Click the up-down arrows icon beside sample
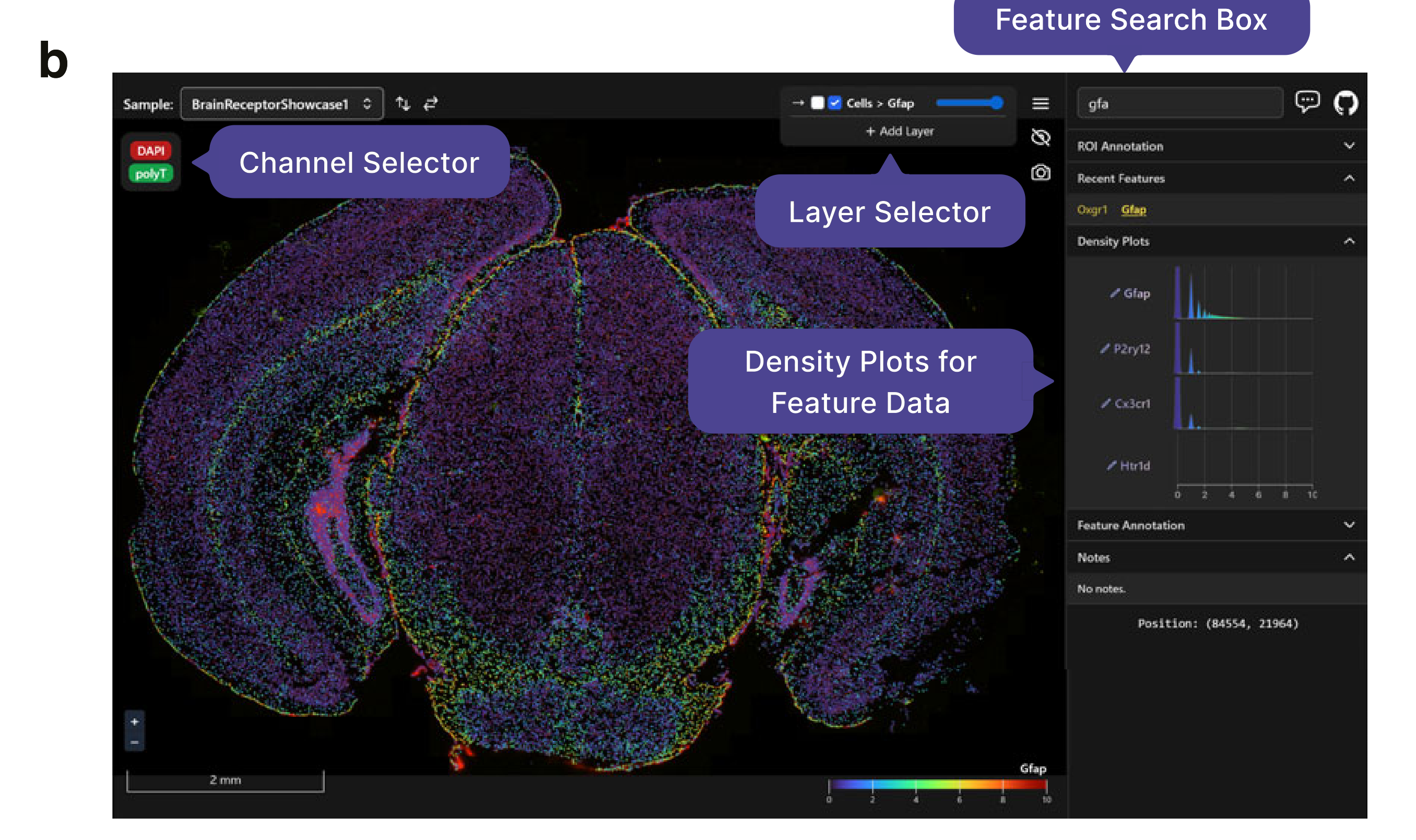 [403, 103]
